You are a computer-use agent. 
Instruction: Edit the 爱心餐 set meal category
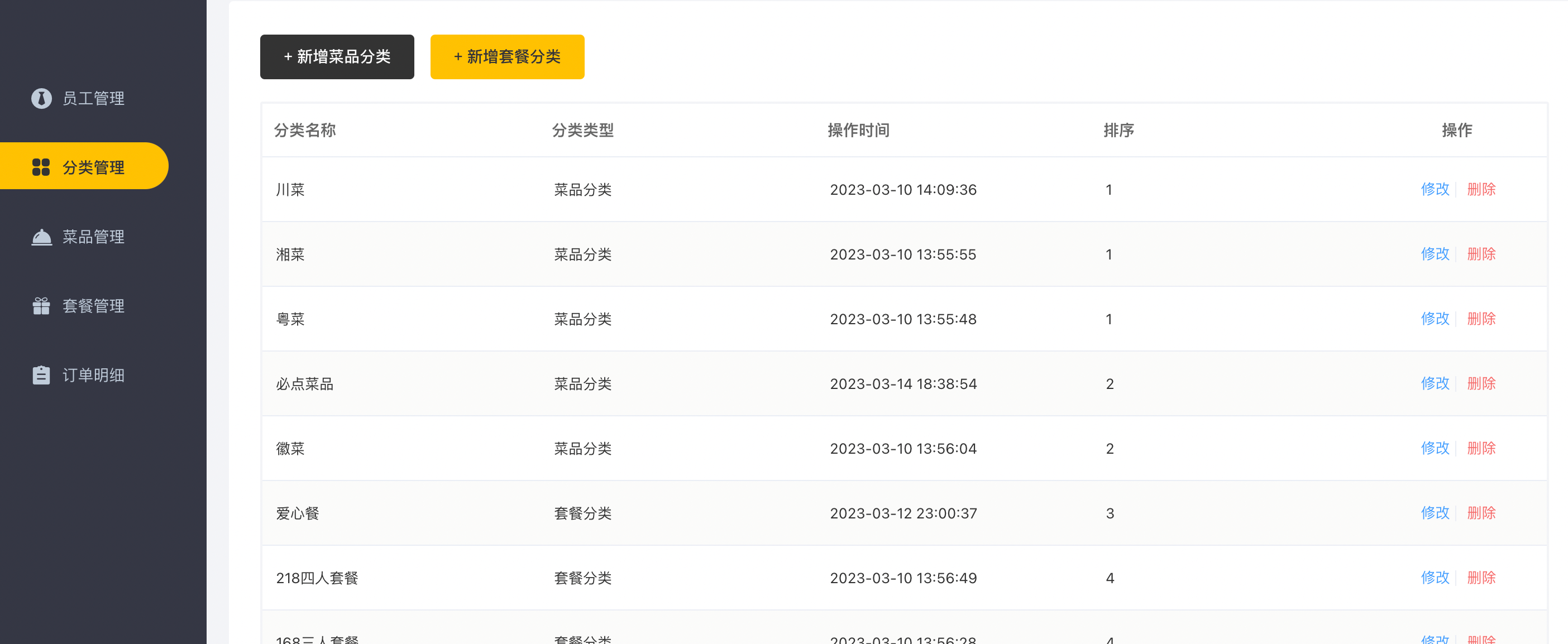[x=1435, y=513]
